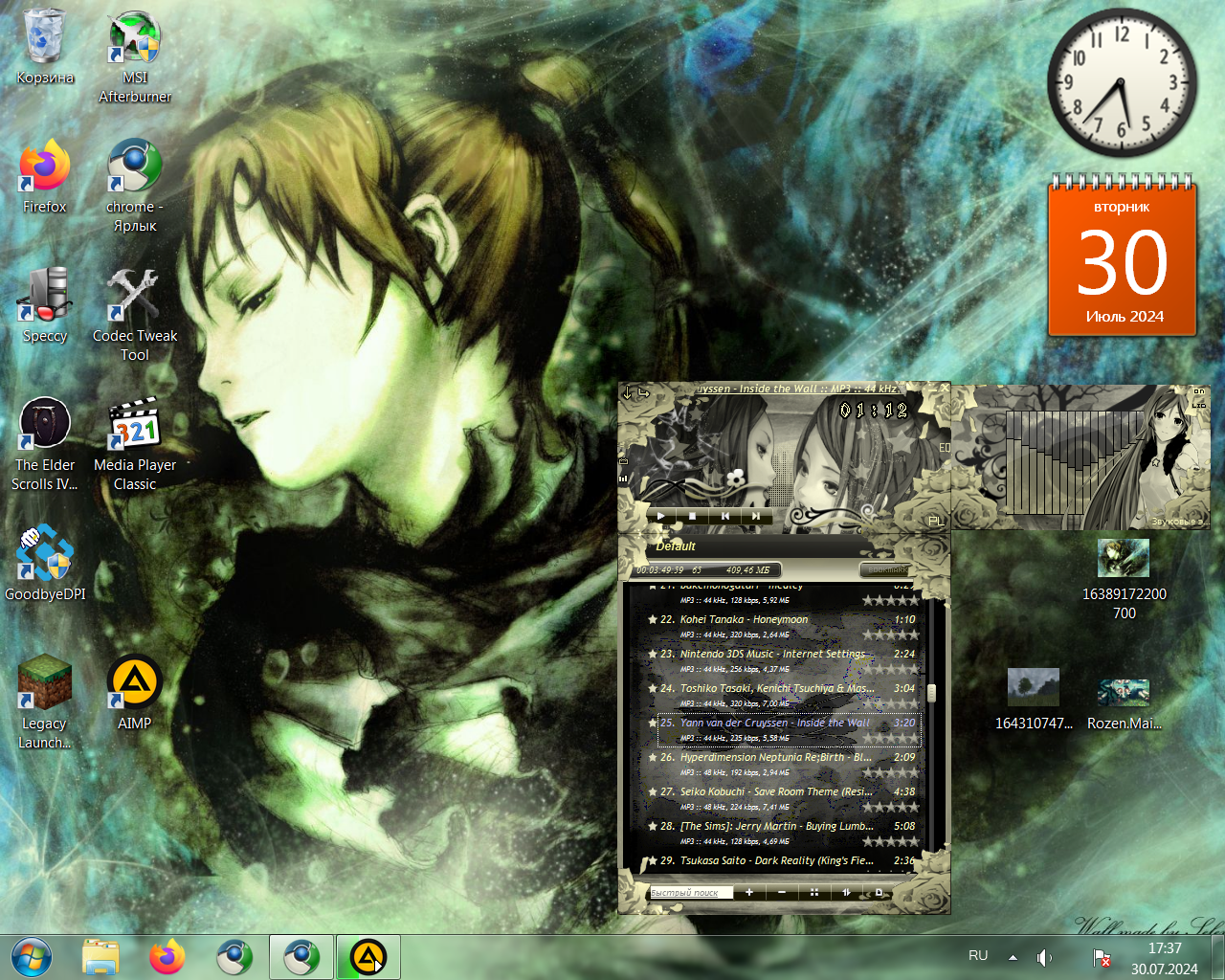Click the quick search field in playlist
Screen dimensions: 1225x980
[691, 893]
